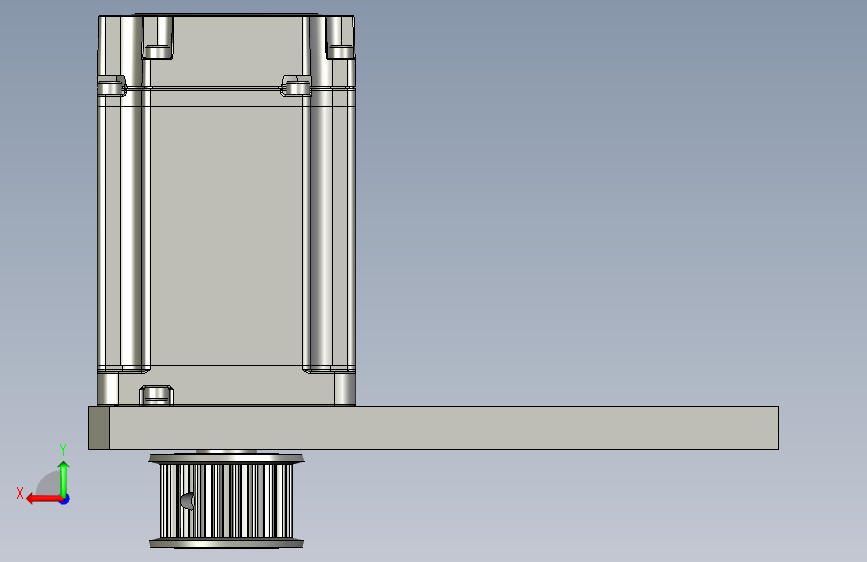This screenshot has height=562, width=867.
Task: Select the stepper motor body
Action: pyautogui.click(x=226, y=210)
